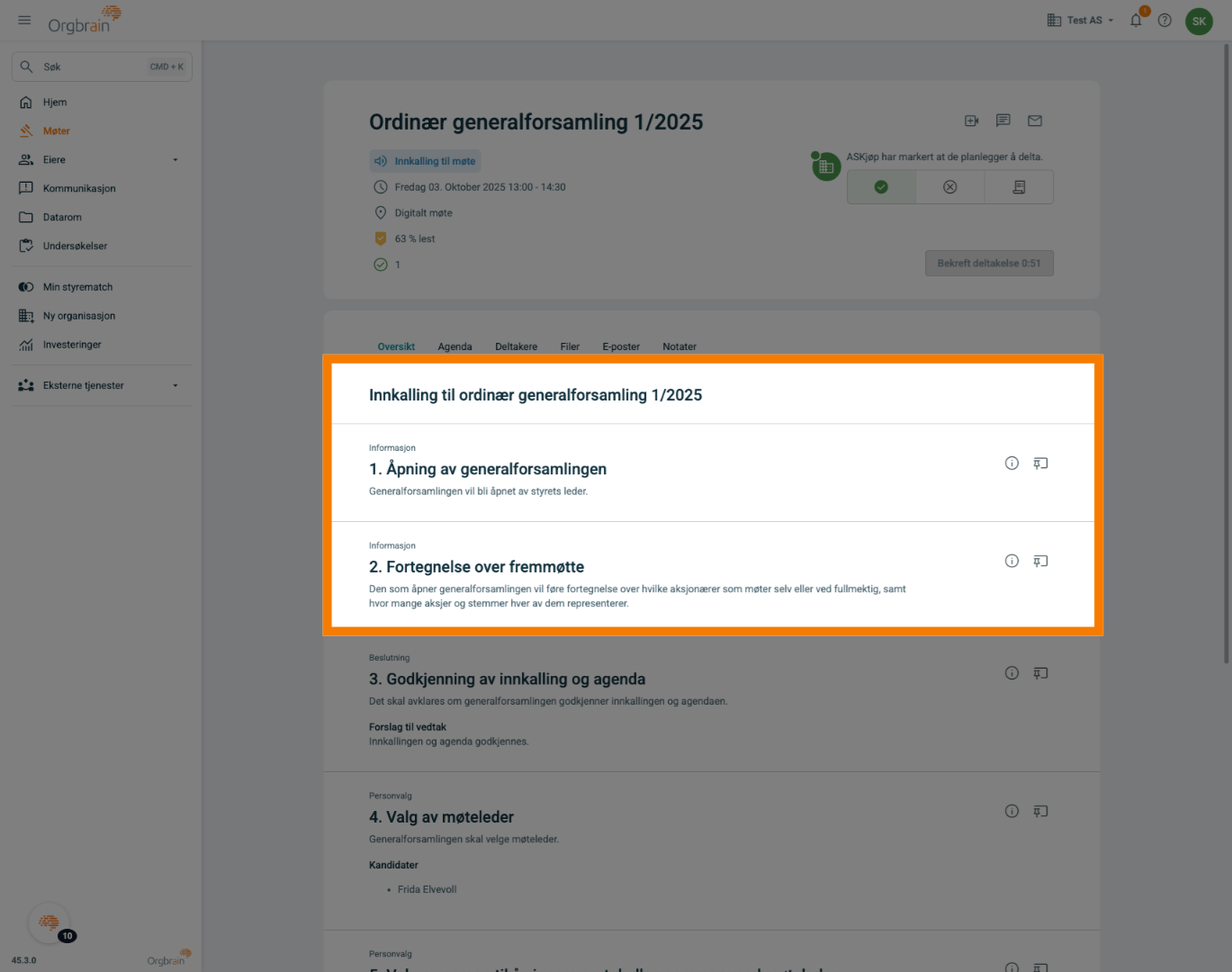Screen dimensions: 1232x972
Task: Open the notification bell
Action: point(1136,21)
